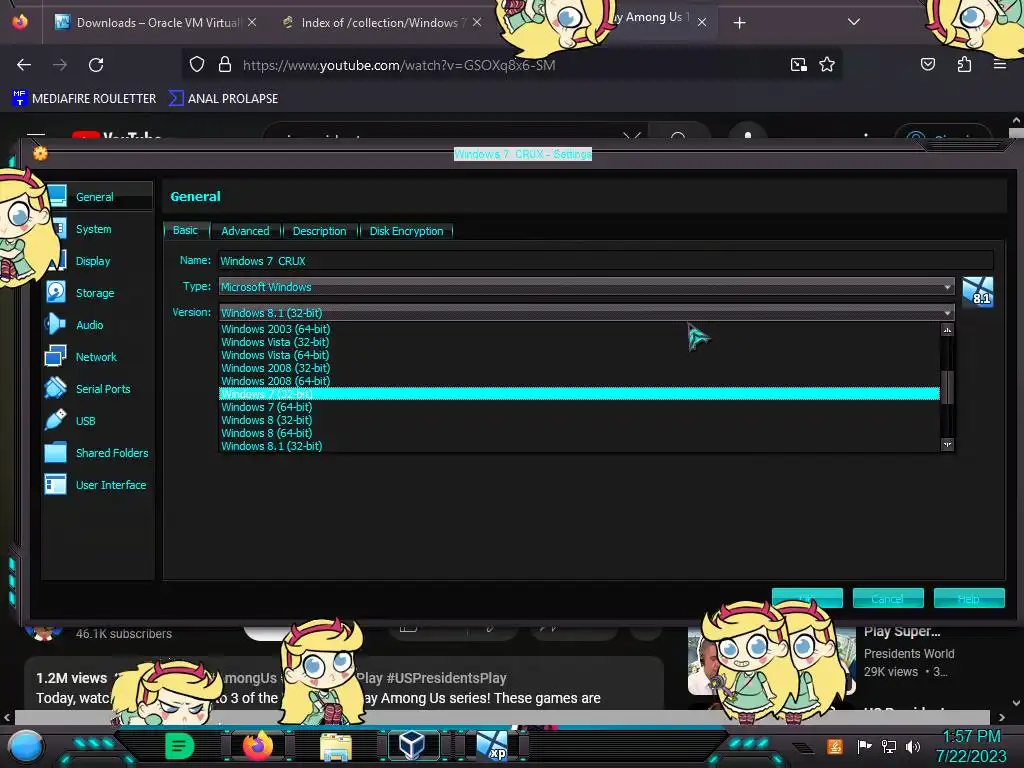Open Presidents World recommended video

point(908,654)
